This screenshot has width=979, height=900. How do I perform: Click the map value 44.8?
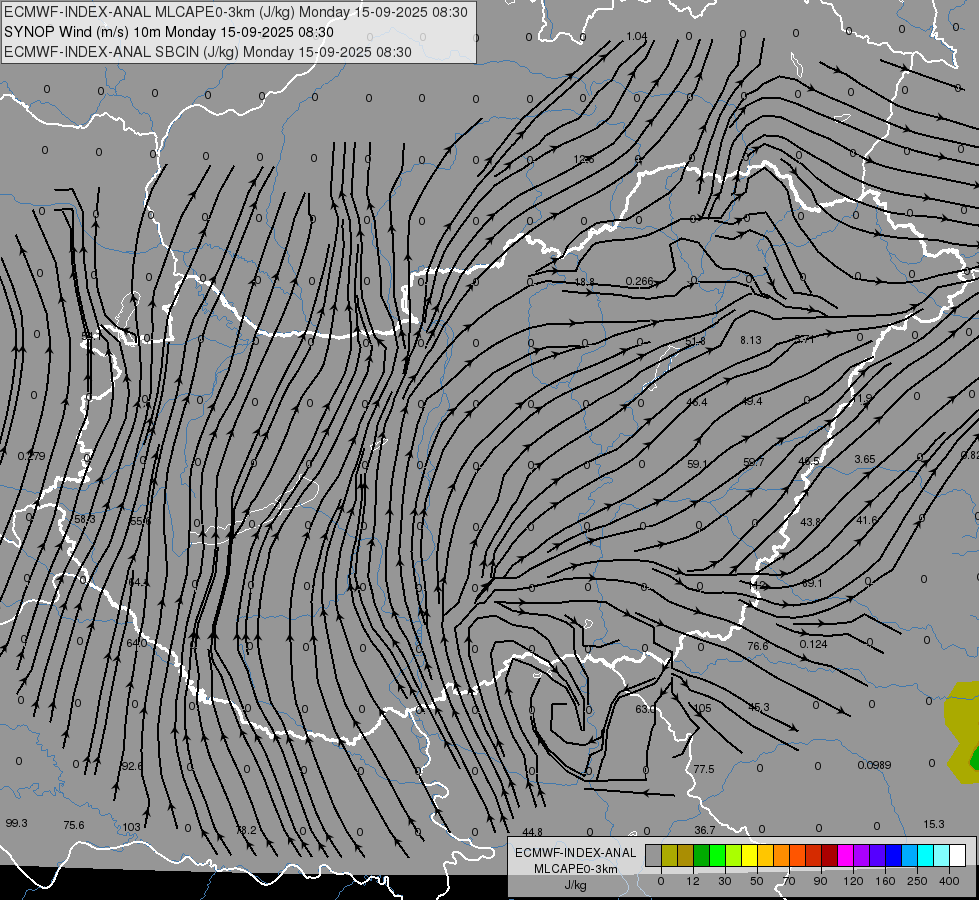pyautogui.click(x=532, y=833)
